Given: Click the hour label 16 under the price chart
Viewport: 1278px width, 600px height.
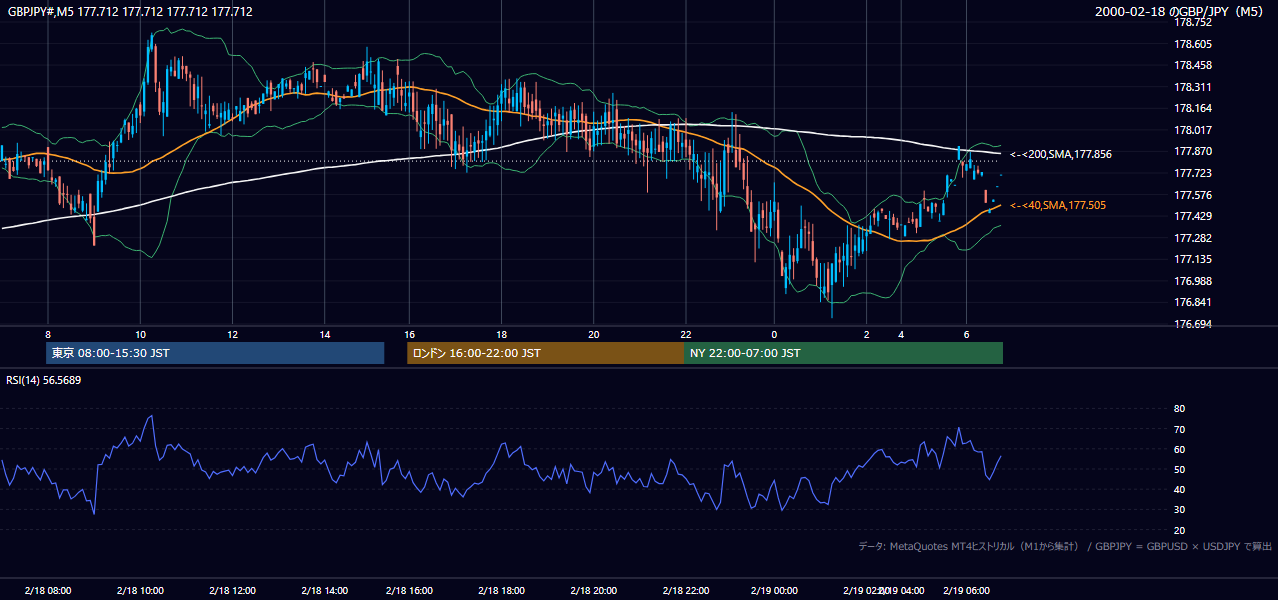Looking at the screenshot, I should (410, 334).
